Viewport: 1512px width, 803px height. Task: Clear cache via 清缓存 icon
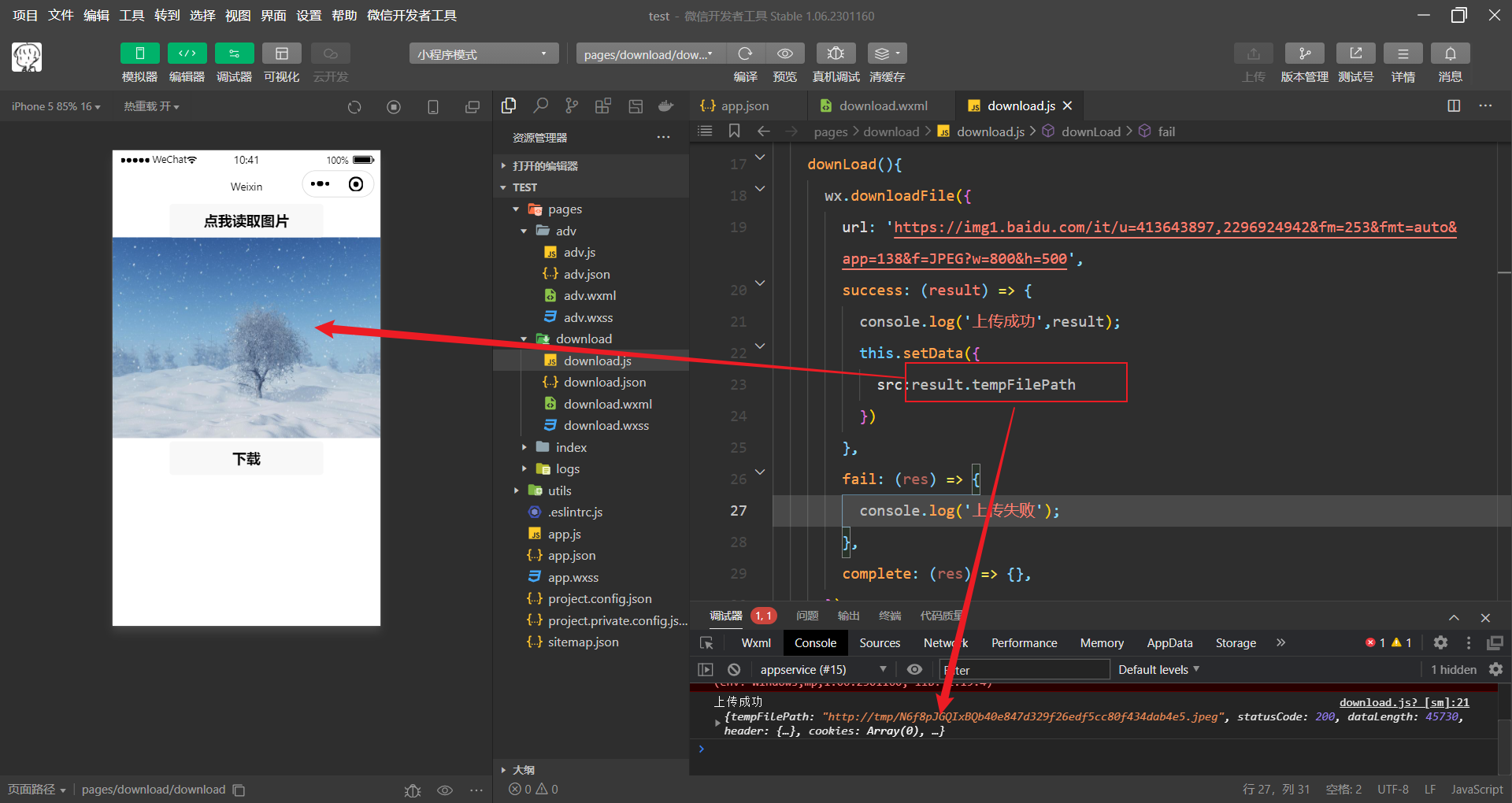click(x=887, y=54)
